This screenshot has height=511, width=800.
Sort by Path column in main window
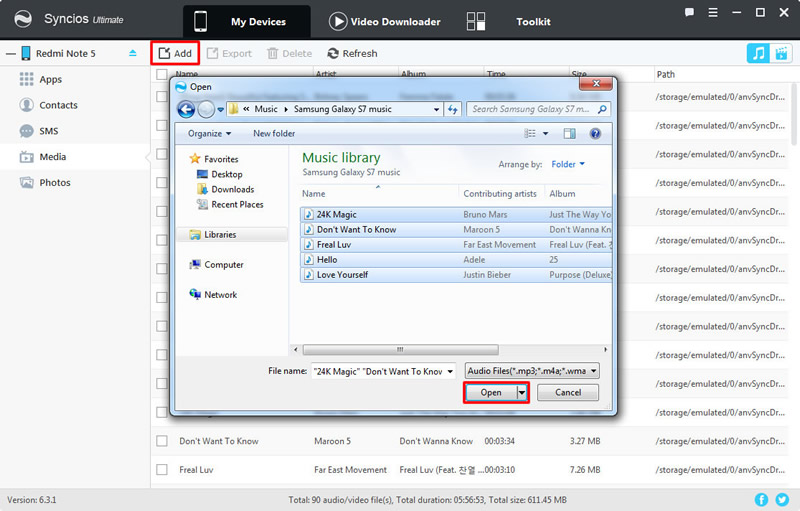(x=665, y=74)
